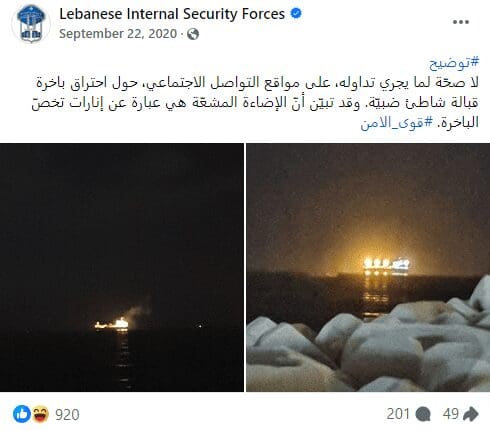Show the 920 reactions list

click(67, 415)
